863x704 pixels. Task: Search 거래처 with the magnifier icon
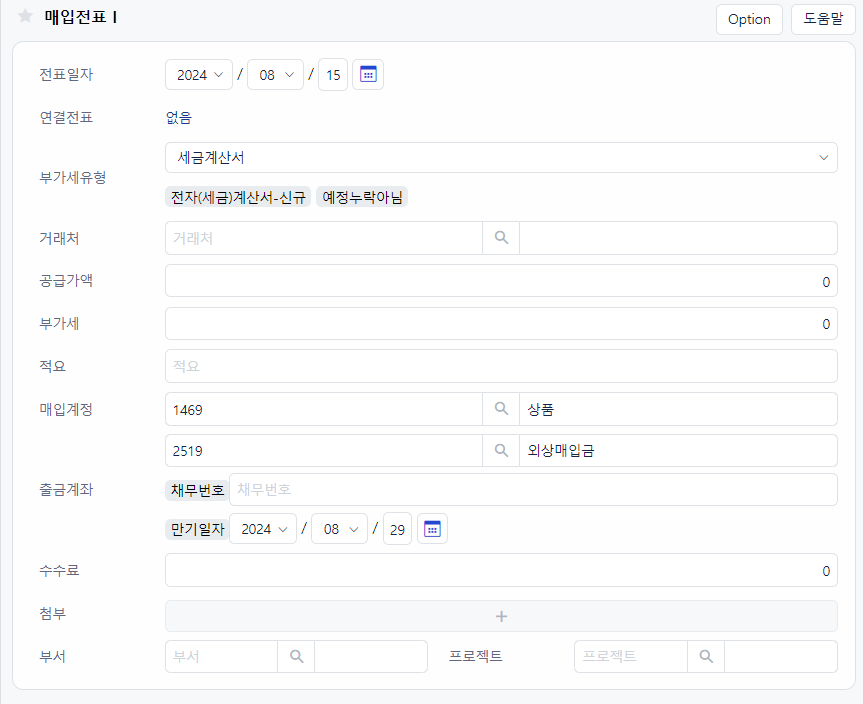501,238
